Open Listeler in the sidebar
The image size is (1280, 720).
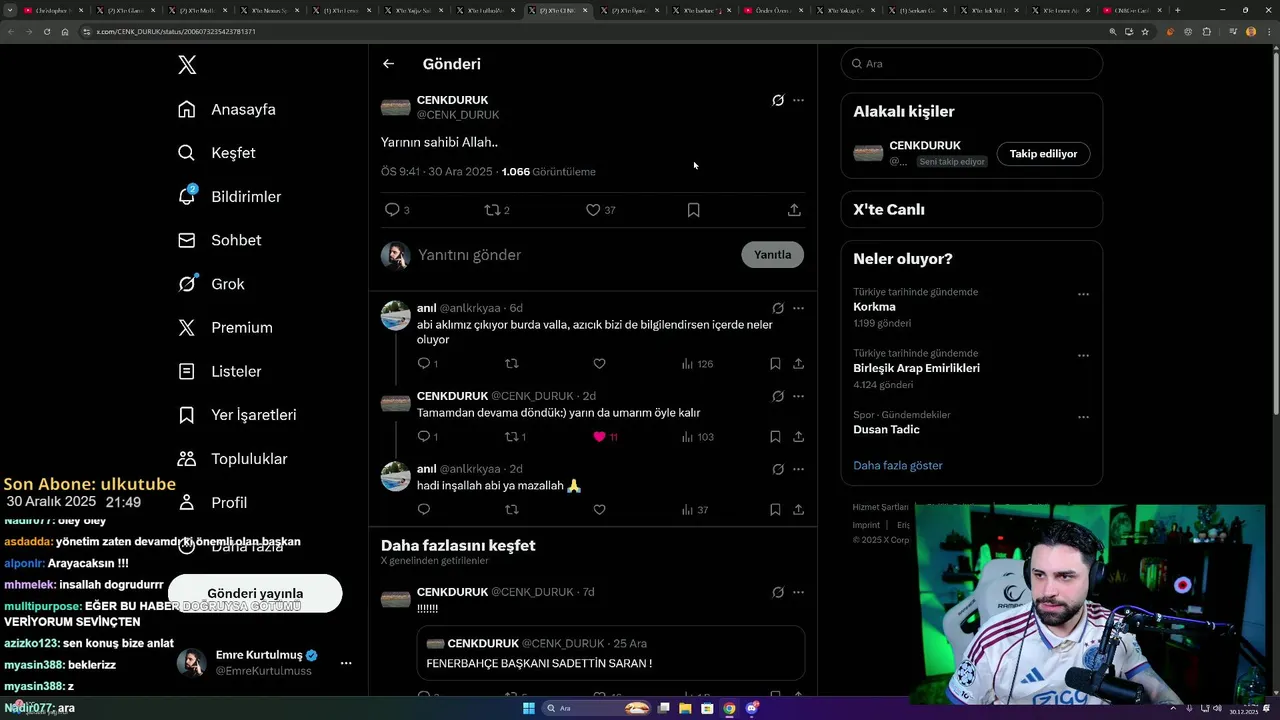tap(219, 371)
